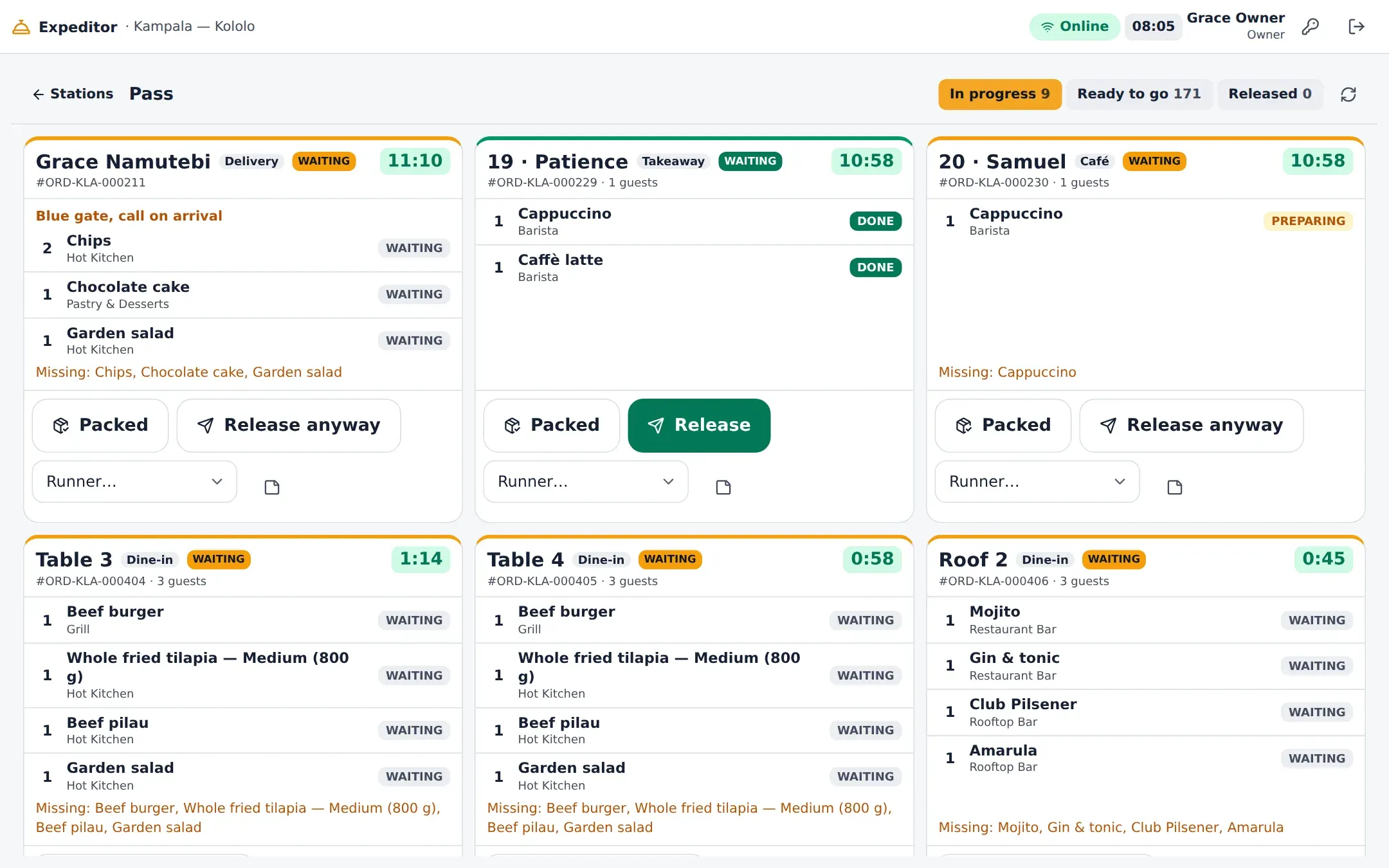Click Blue gate, call on arrival note
This screenshot has width=1389, height=868.
129,216
